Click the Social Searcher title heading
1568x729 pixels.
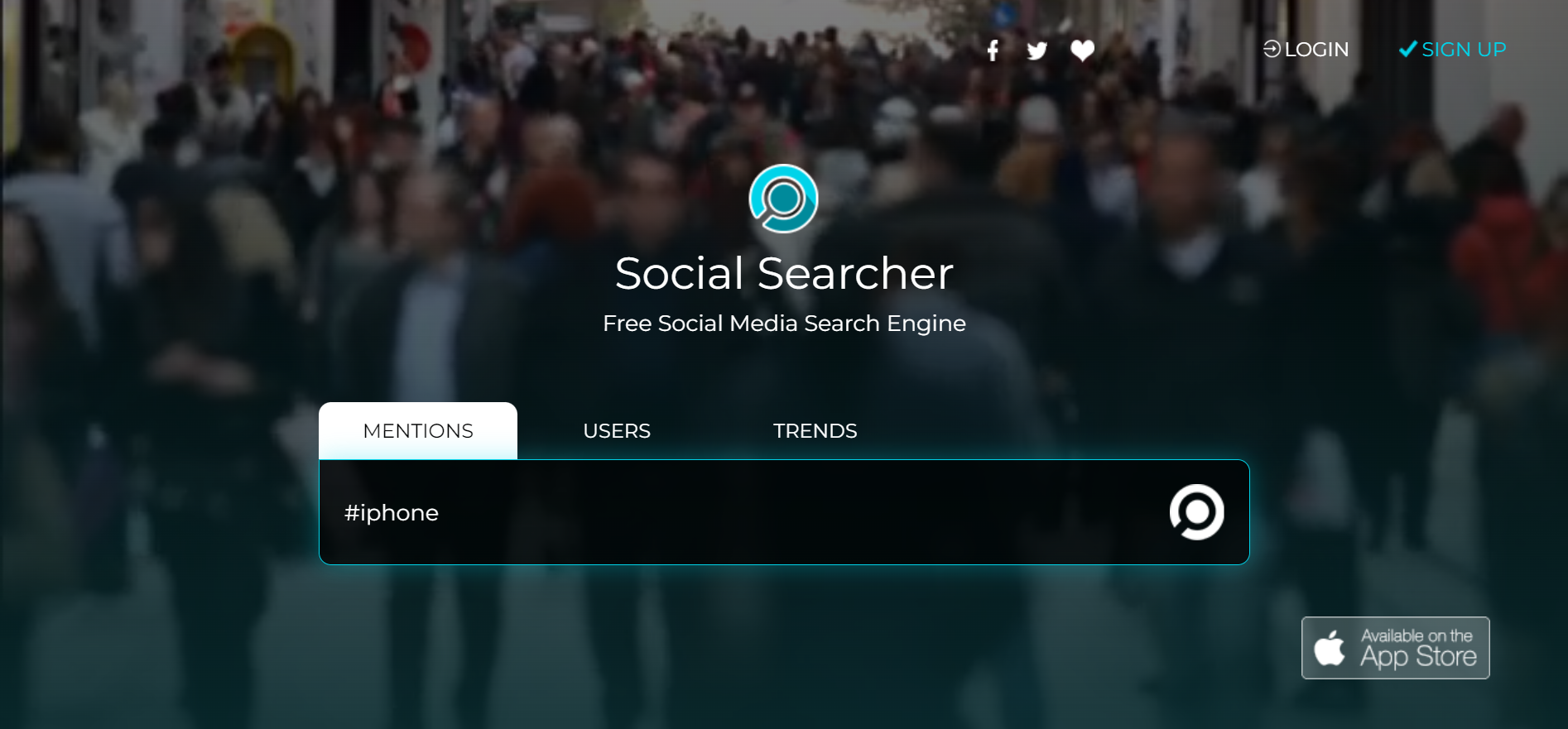click(784, 273)
